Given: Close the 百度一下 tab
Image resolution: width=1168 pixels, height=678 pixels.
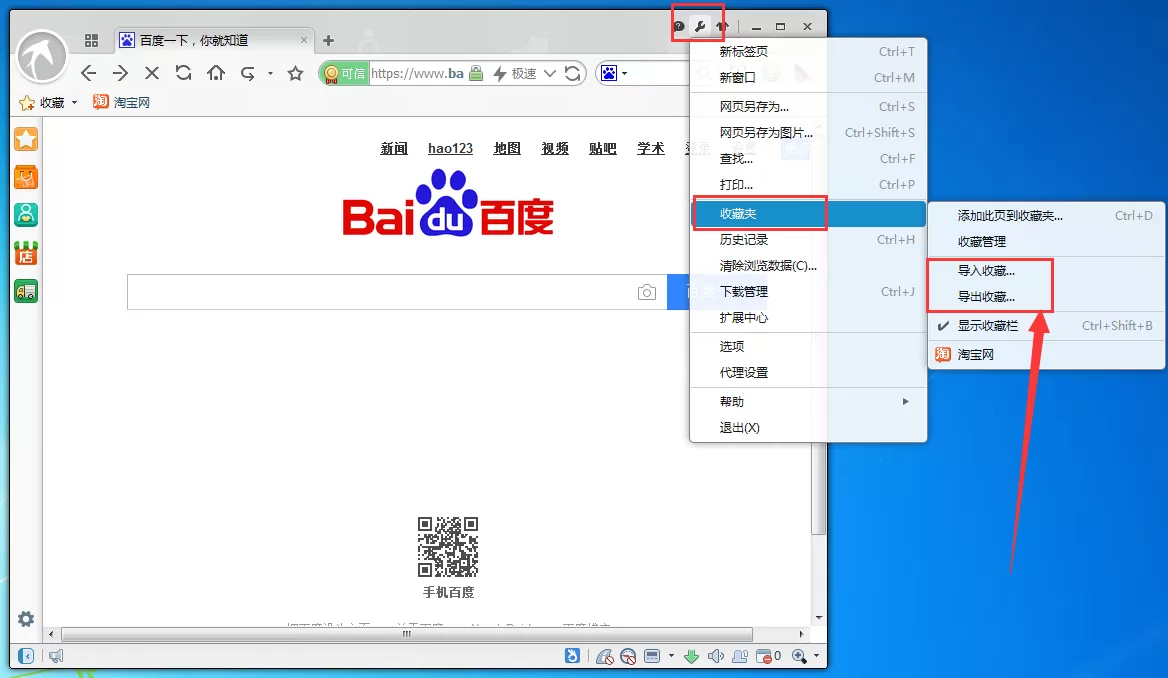Looking at the screenshot, I should click(x=304, y=40).
